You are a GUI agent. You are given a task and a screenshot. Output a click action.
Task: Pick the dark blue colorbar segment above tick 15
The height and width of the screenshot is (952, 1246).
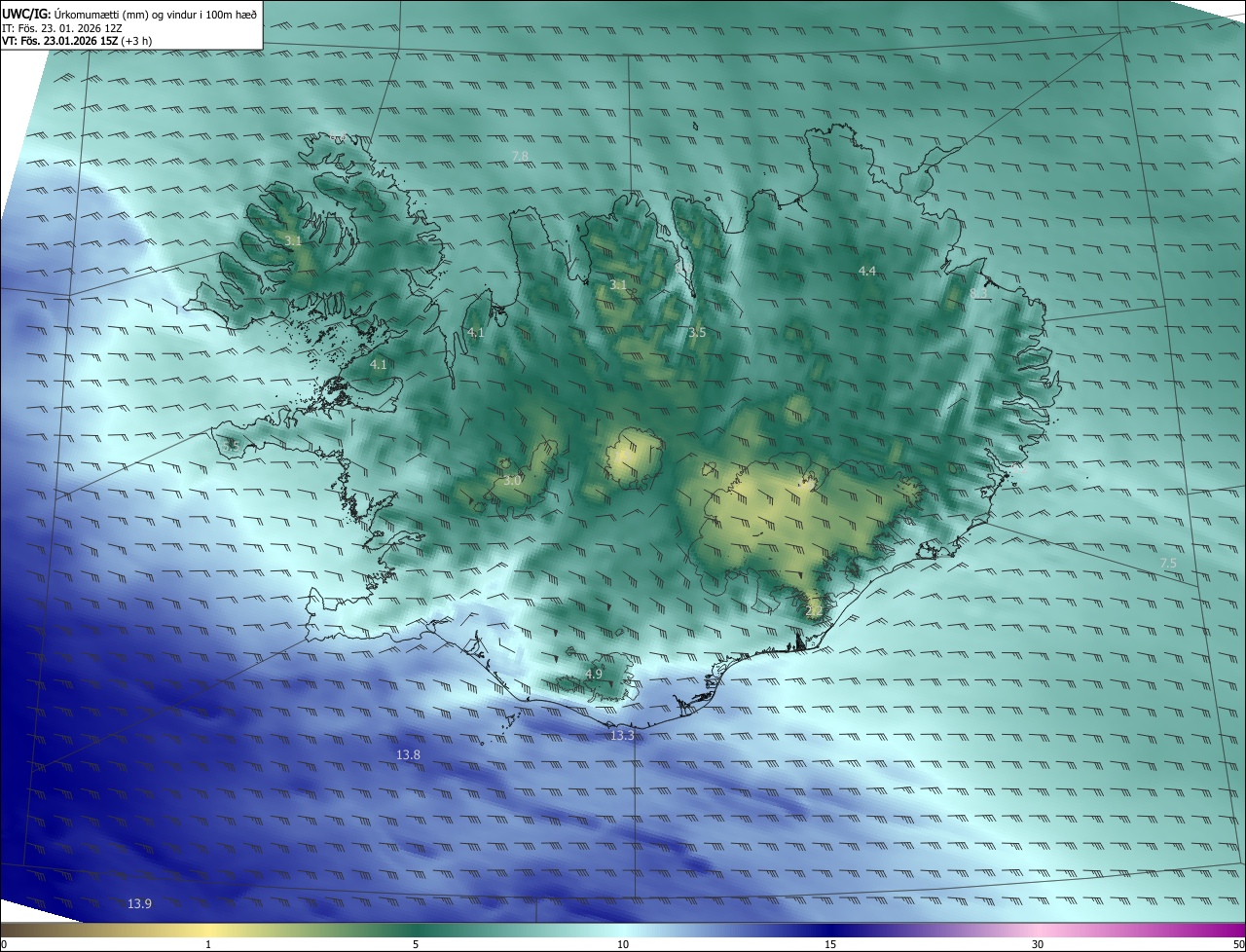point(830,930)
